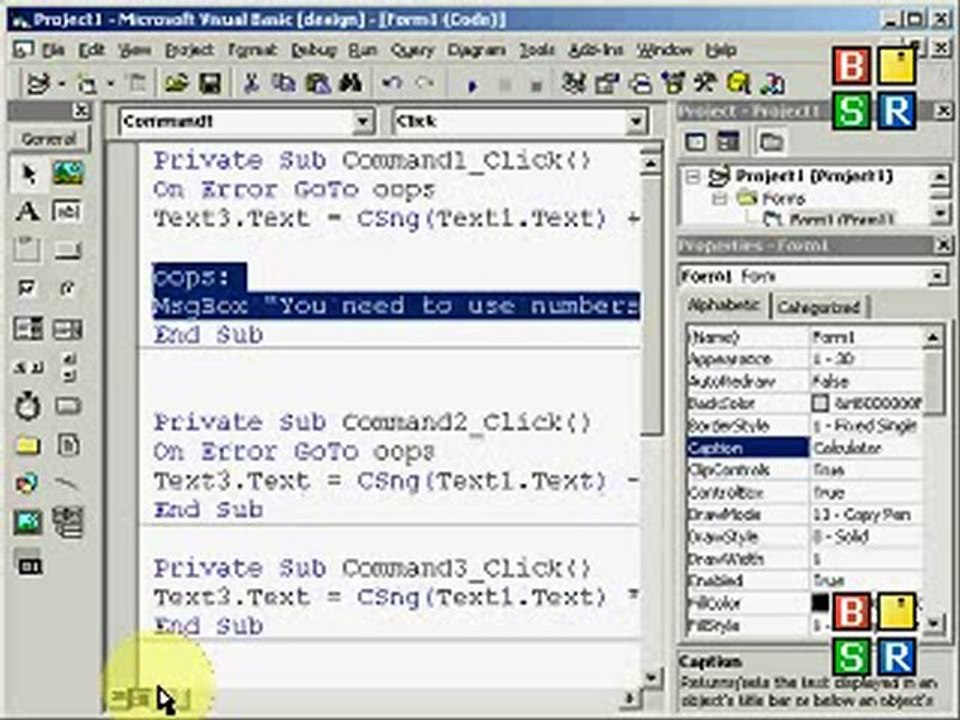
Task: Open the File menu
Action: [x=53, y=50]
